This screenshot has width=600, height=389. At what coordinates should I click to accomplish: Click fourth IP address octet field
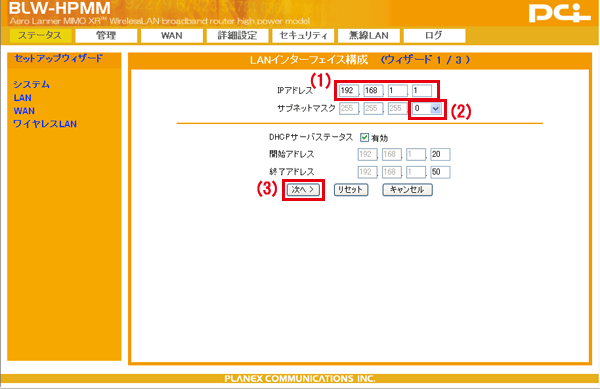(422, 91)
